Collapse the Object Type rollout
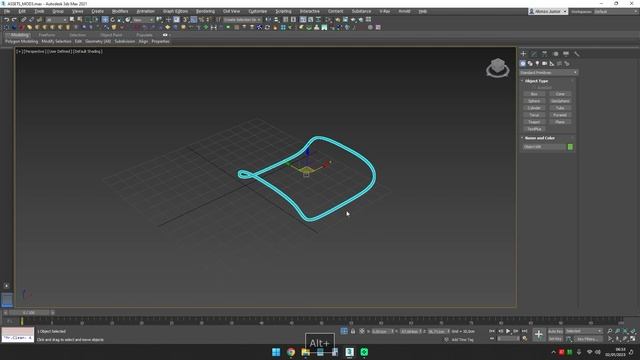Viewport: 640px width, 360px height. [x=536, y=81]
